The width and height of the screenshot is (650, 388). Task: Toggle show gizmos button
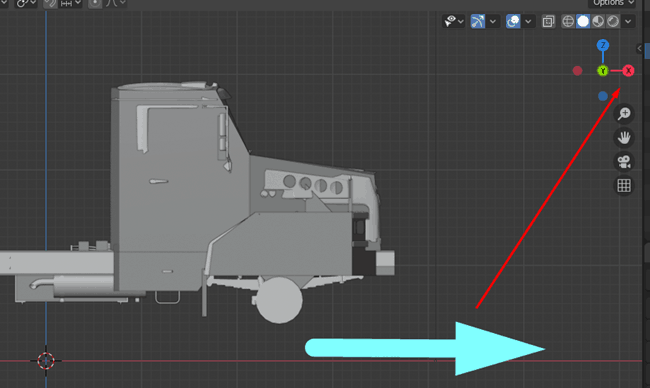click(x=478, y=21)
